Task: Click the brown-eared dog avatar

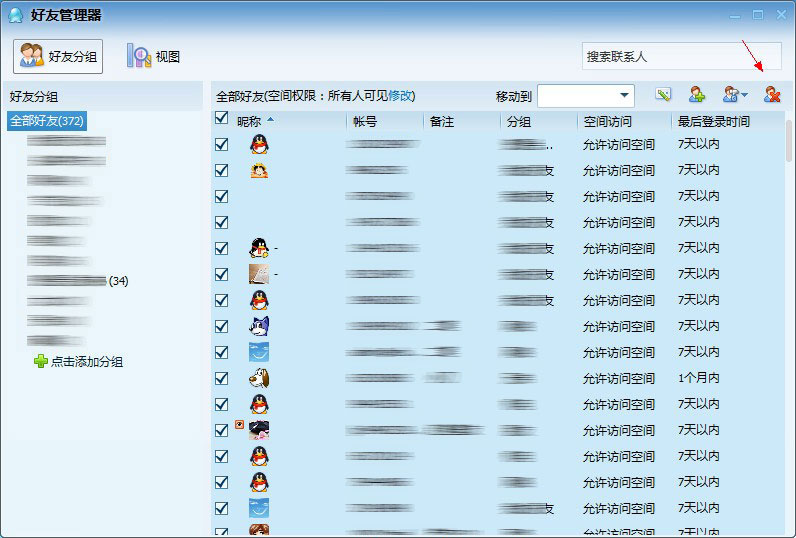Action: pyautogui.click(x=259, y=378)
